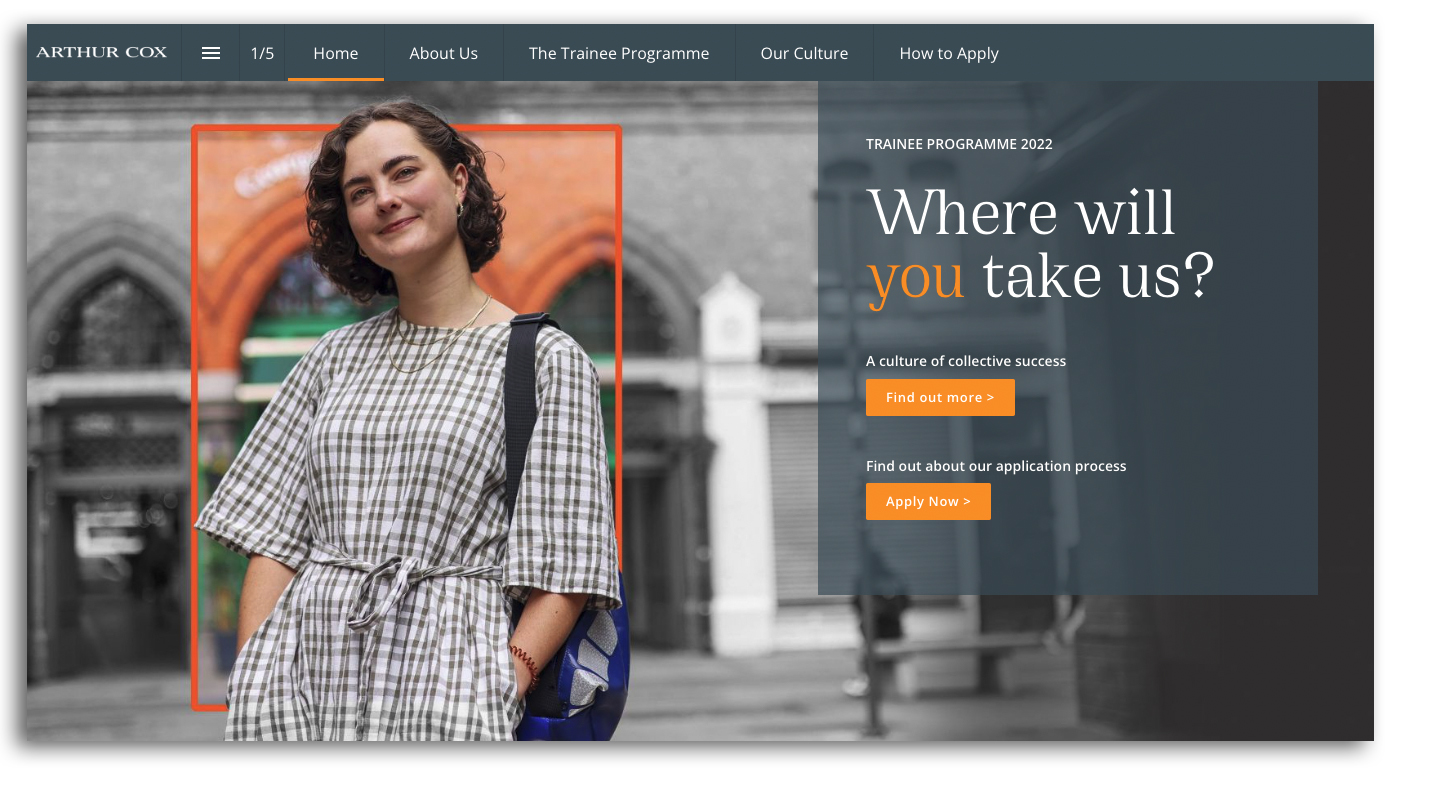Open the Our Culture tab

(804, 53)
